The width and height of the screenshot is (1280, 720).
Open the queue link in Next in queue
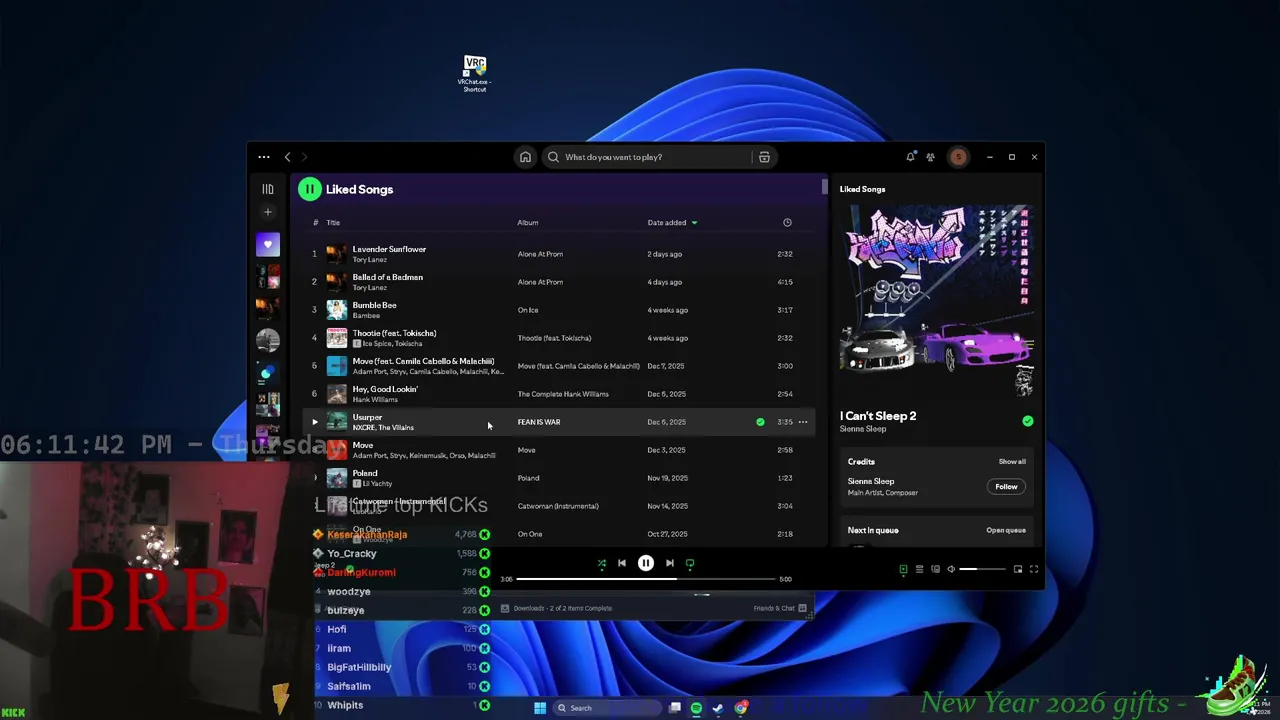[x=1006, y=530]
